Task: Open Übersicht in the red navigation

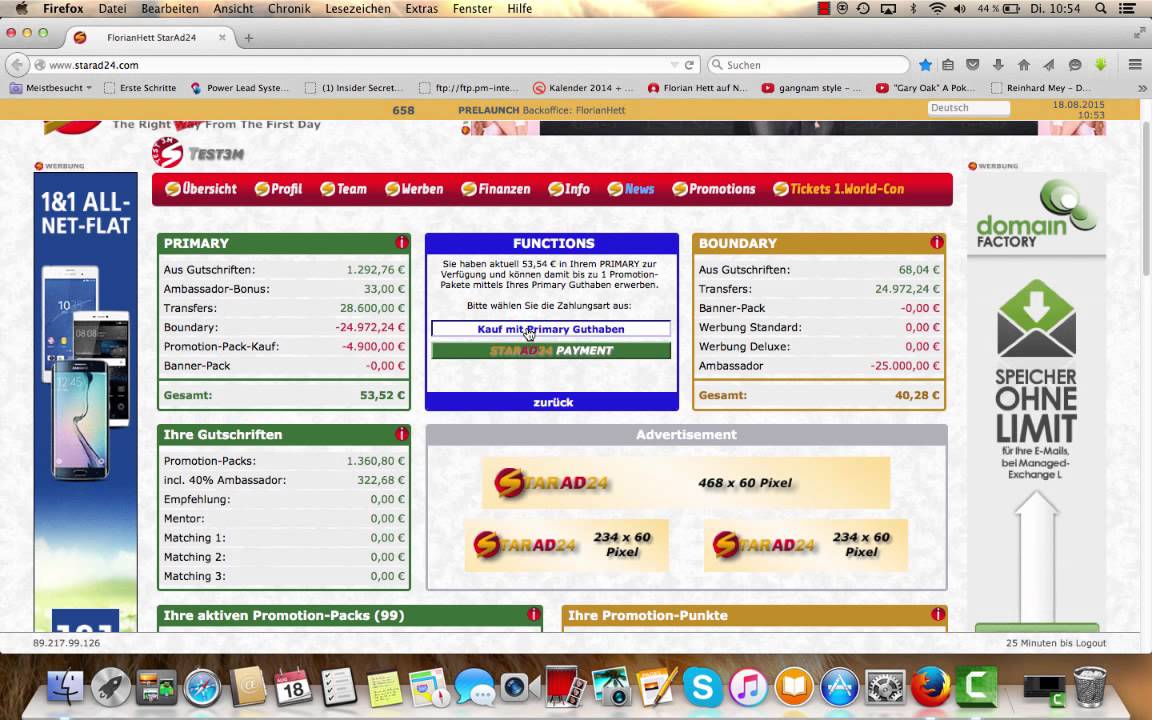Action: click(x=201, y=189)
